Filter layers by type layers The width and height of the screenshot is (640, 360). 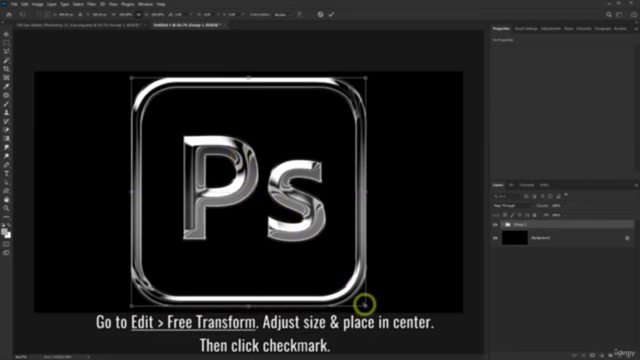coord(542,196)
